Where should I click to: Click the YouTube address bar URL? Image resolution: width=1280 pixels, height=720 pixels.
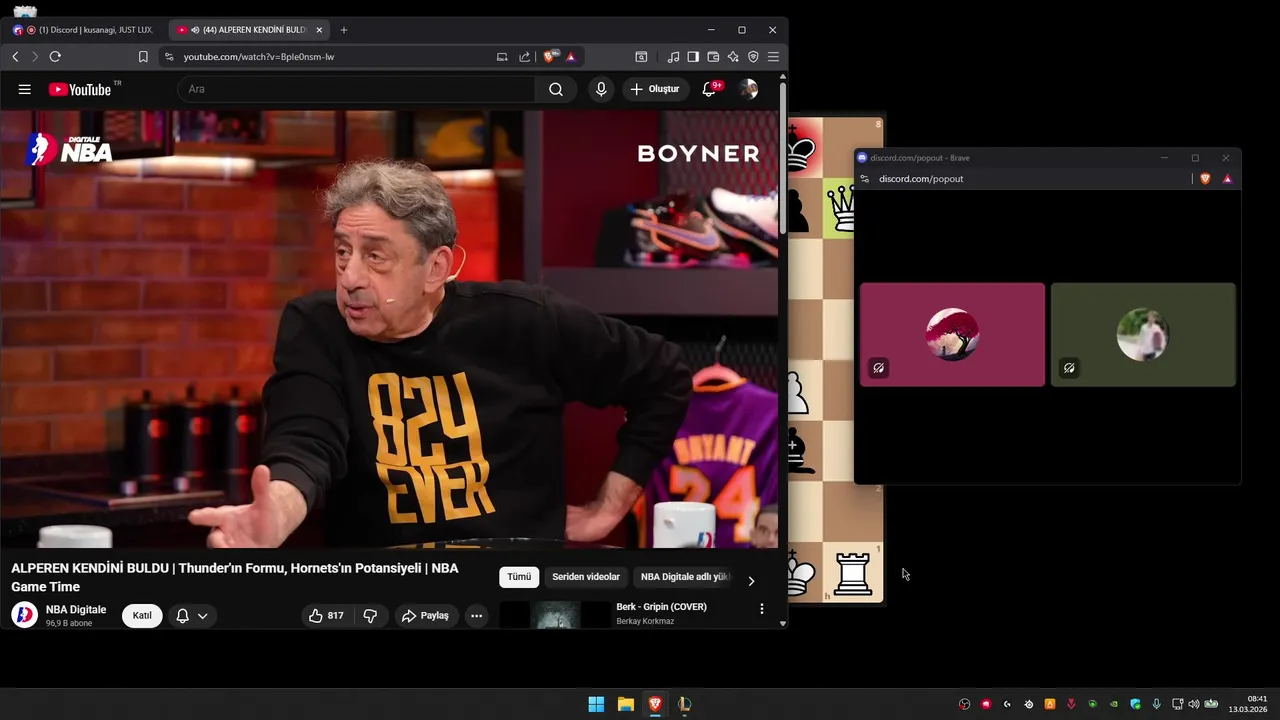pos(259,57)
